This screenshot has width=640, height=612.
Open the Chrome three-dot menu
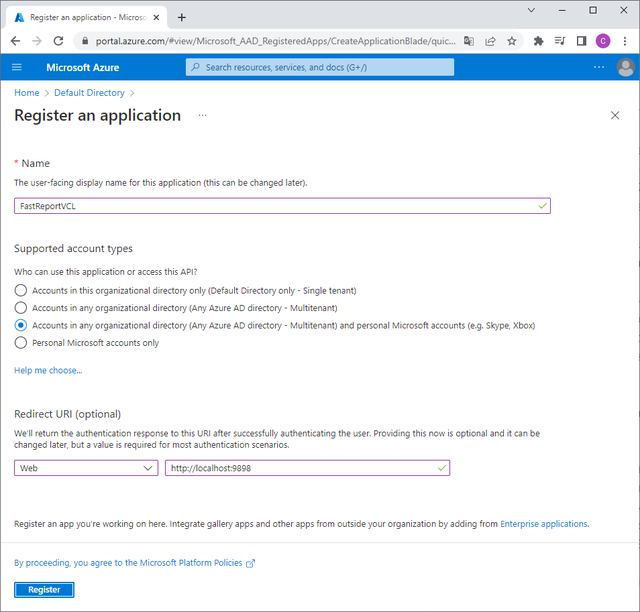625,41
